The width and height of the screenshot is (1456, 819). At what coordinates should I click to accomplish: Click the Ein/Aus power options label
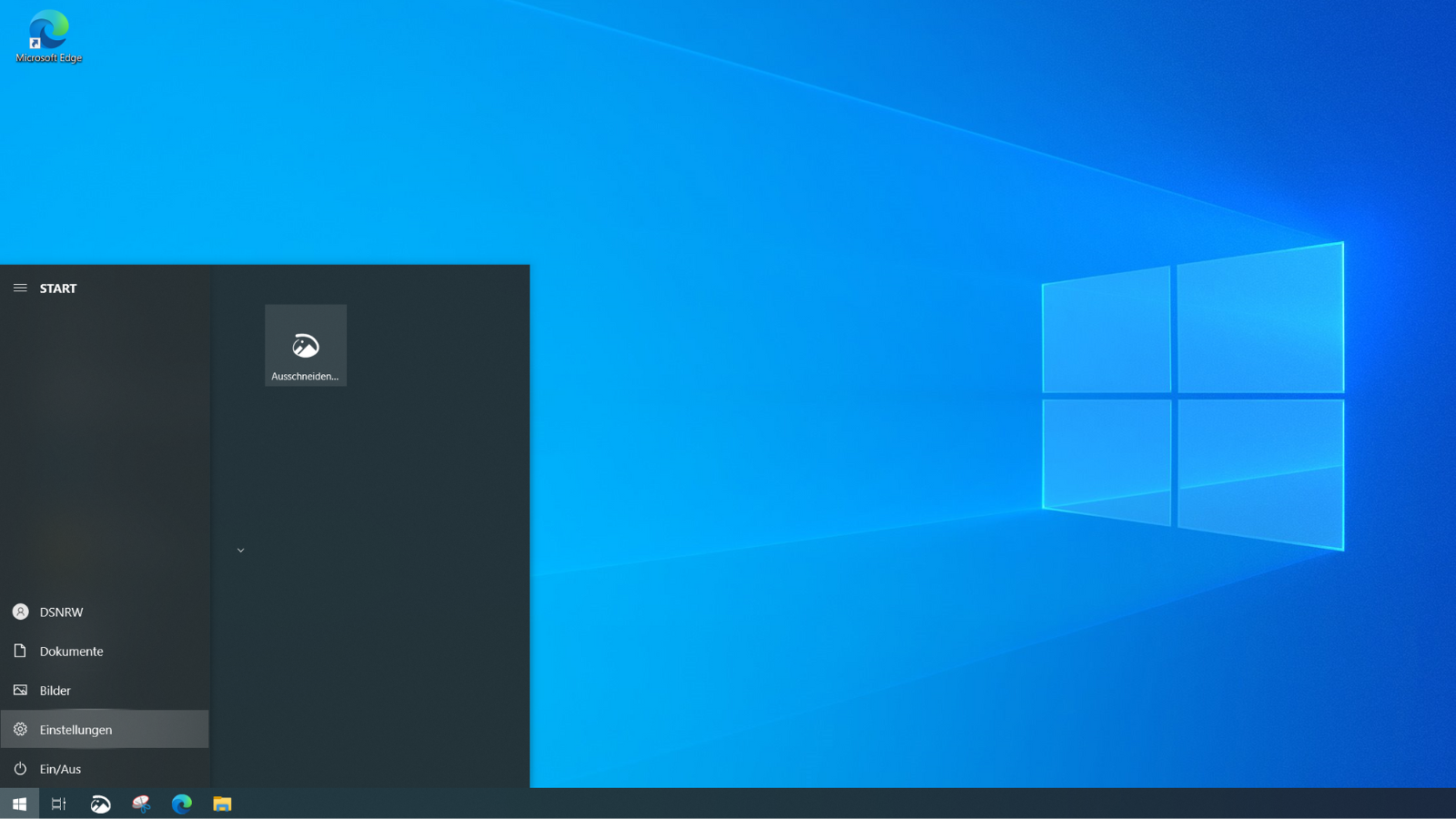tap(61, 769)
